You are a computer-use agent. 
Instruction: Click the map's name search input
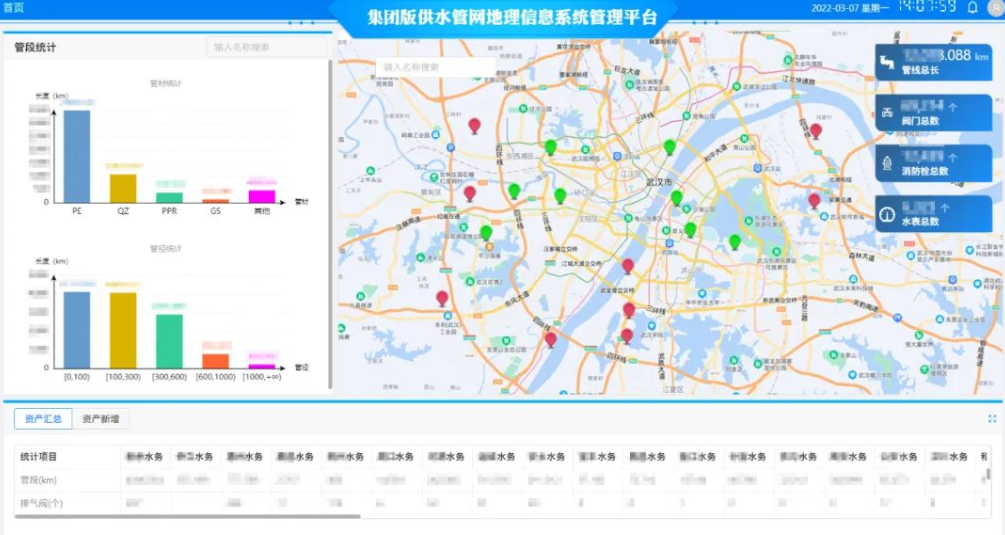(435, 67)
